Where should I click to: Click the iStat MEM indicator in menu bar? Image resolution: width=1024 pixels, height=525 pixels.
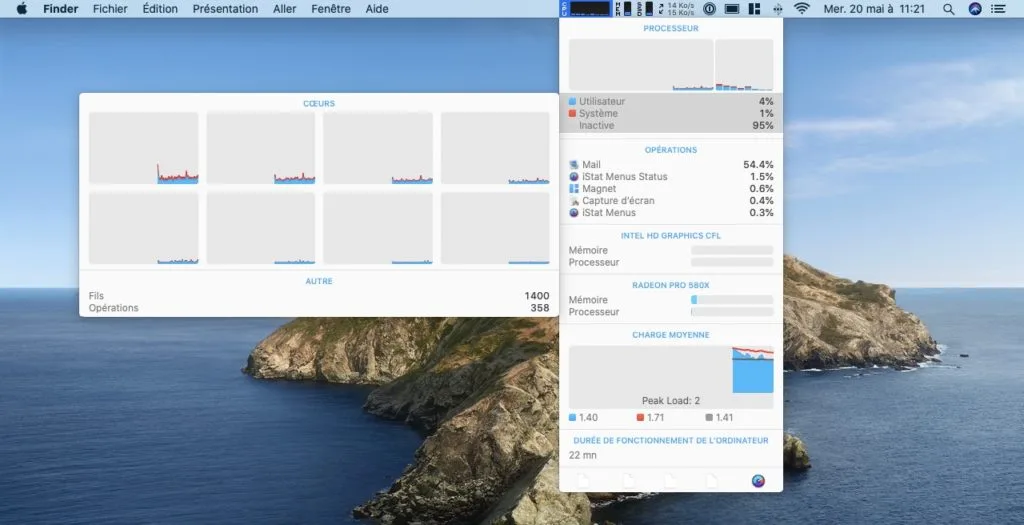(622, 8)
